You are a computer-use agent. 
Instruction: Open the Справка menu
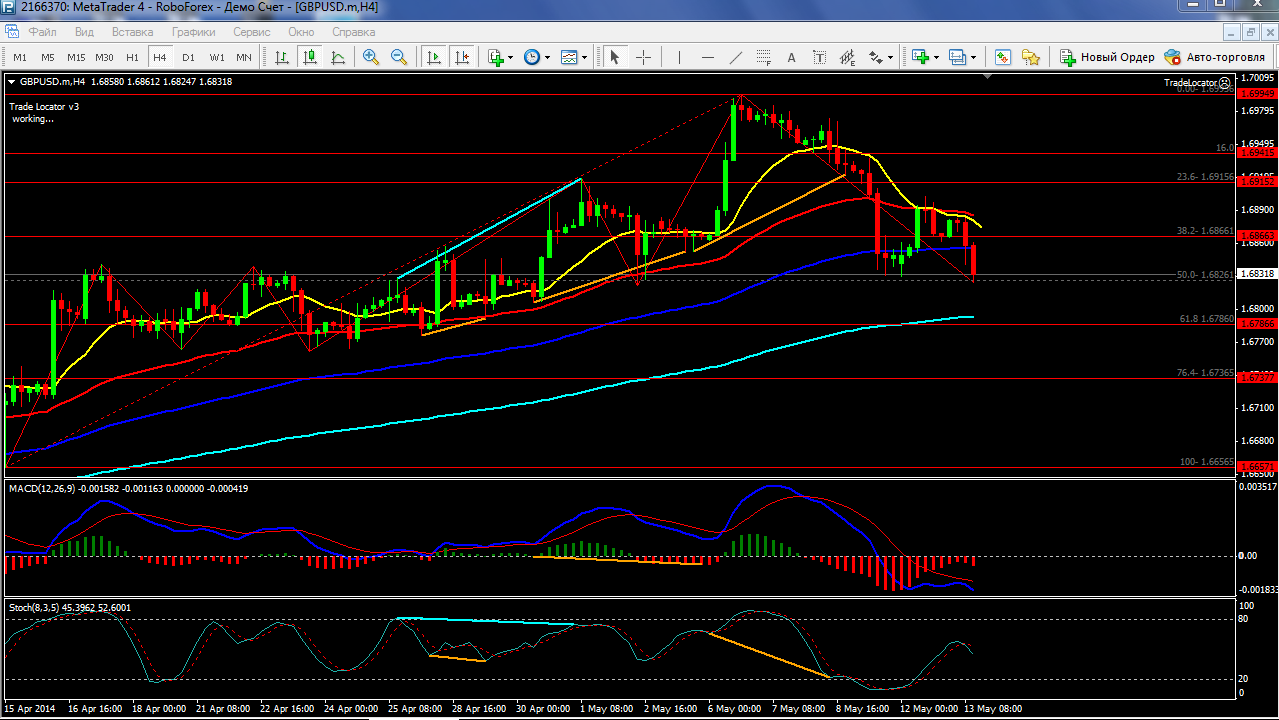(353, 31)
